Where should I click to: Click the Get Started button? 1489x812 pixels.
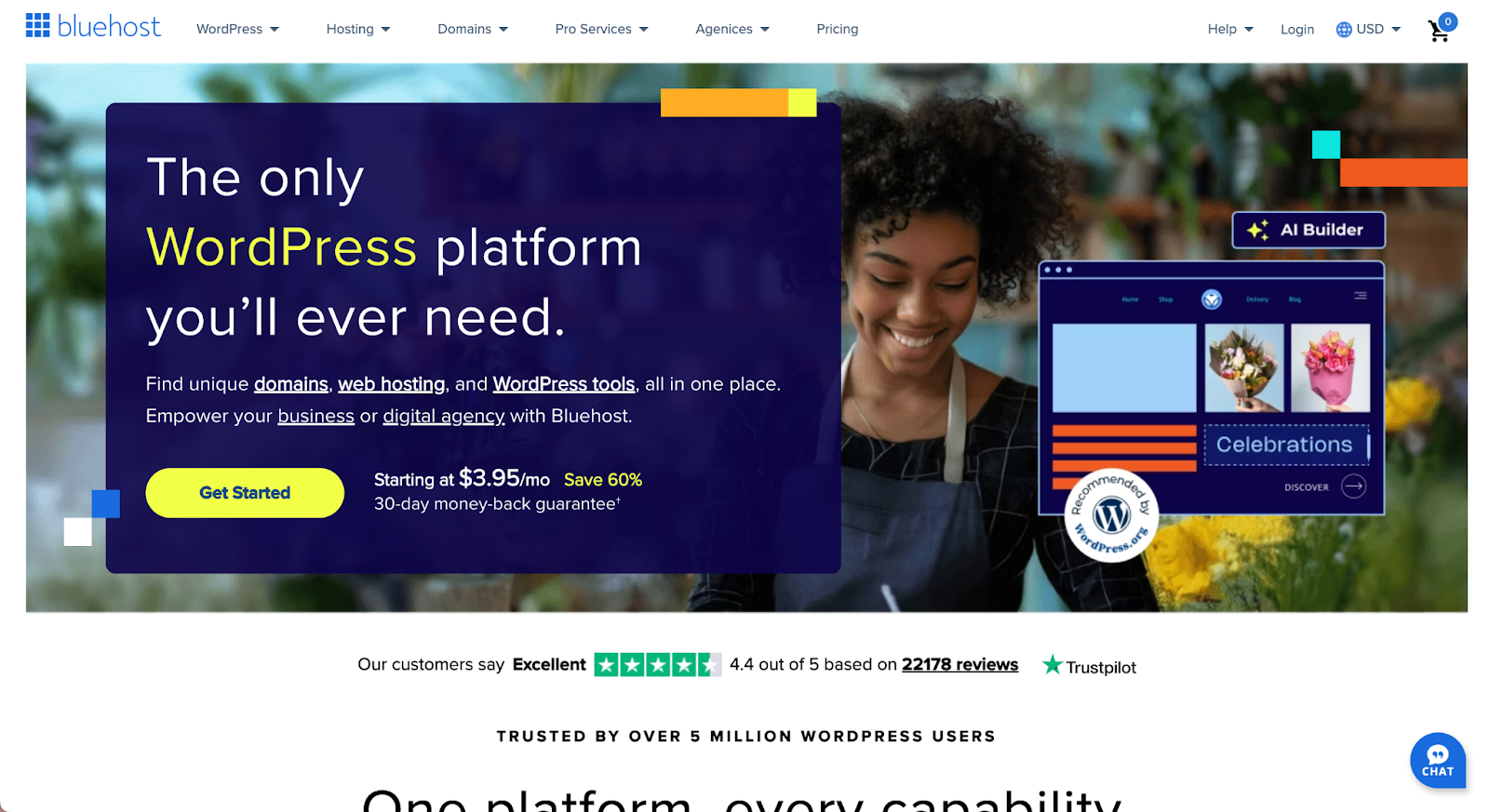click(x=245, y=493)
